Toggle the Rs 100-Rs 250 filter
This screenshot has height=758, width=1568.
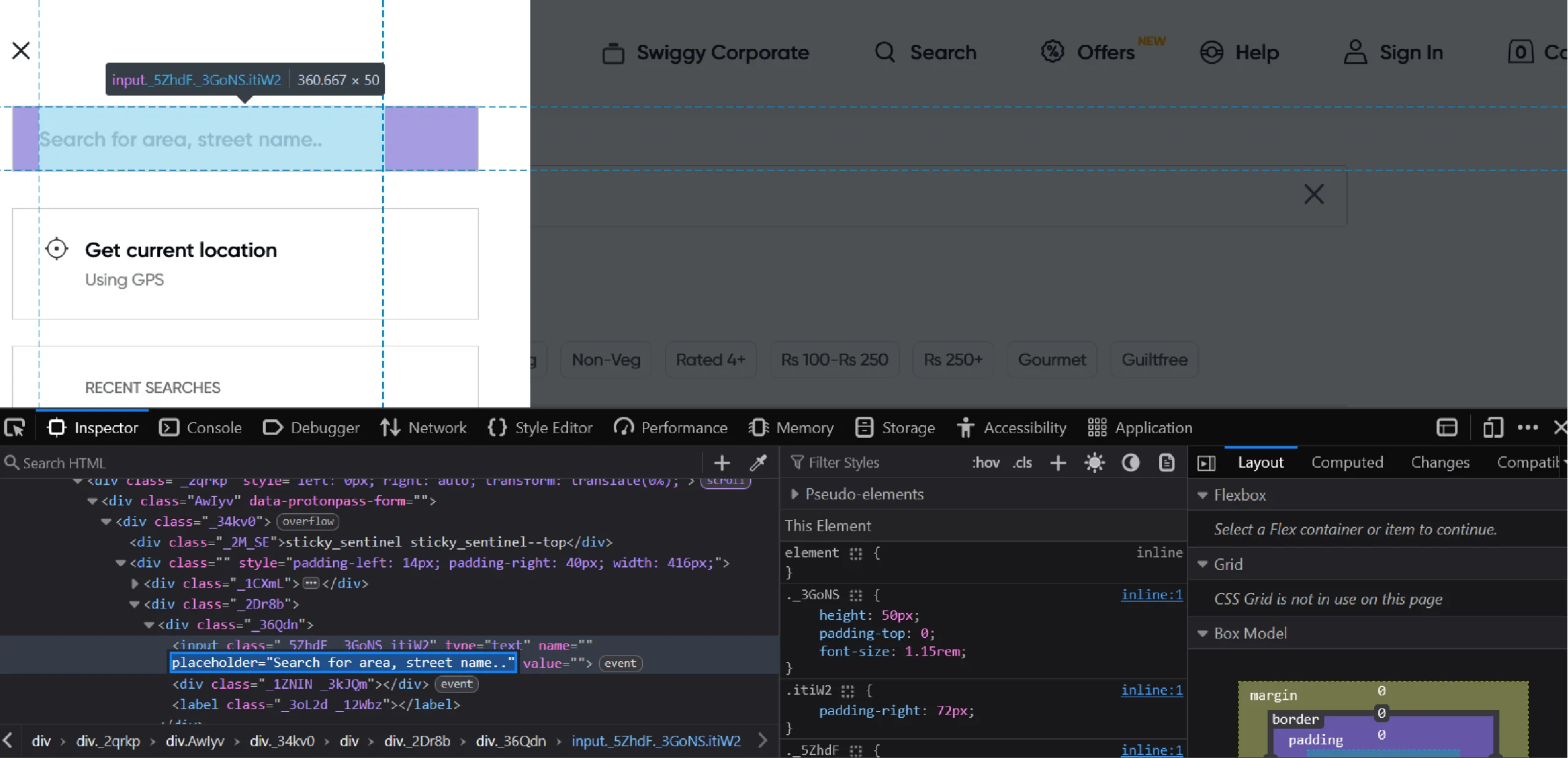834,360
